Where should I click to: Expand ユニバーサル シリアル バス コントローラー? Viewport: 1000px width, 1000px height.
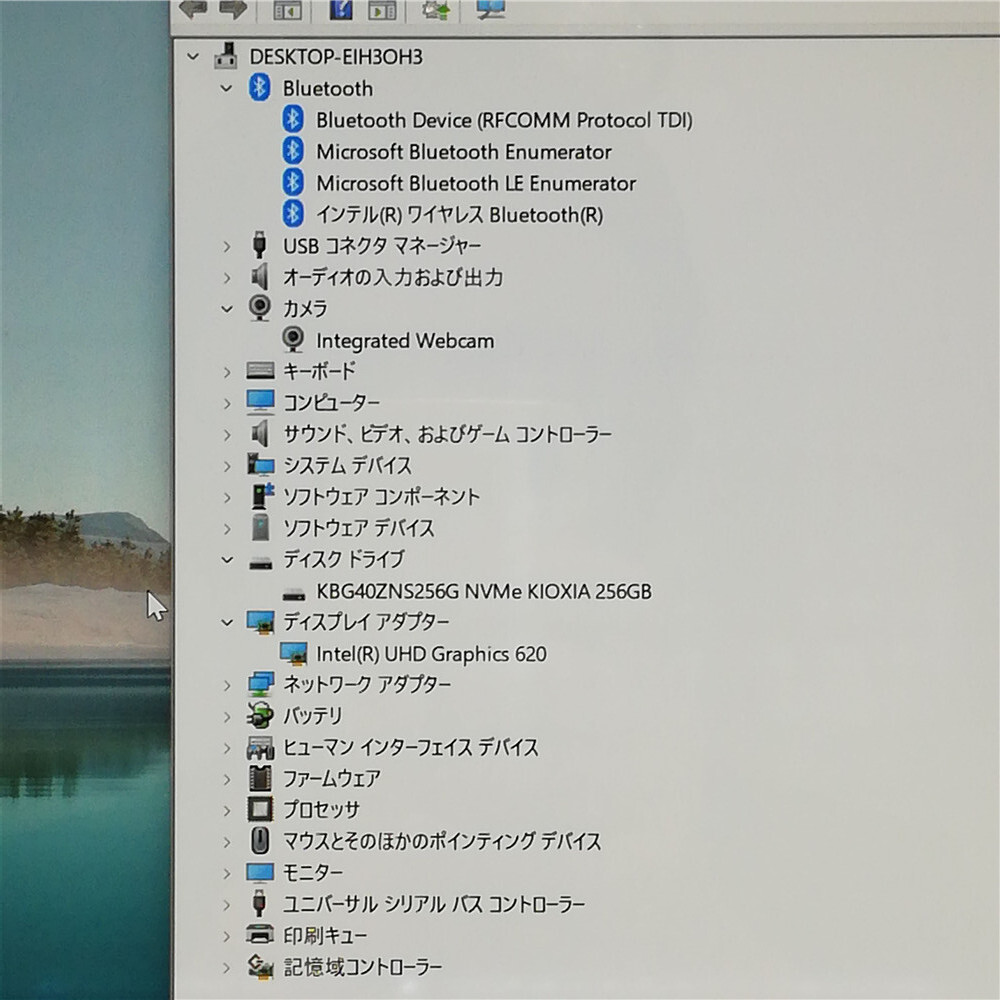[226, 904]
